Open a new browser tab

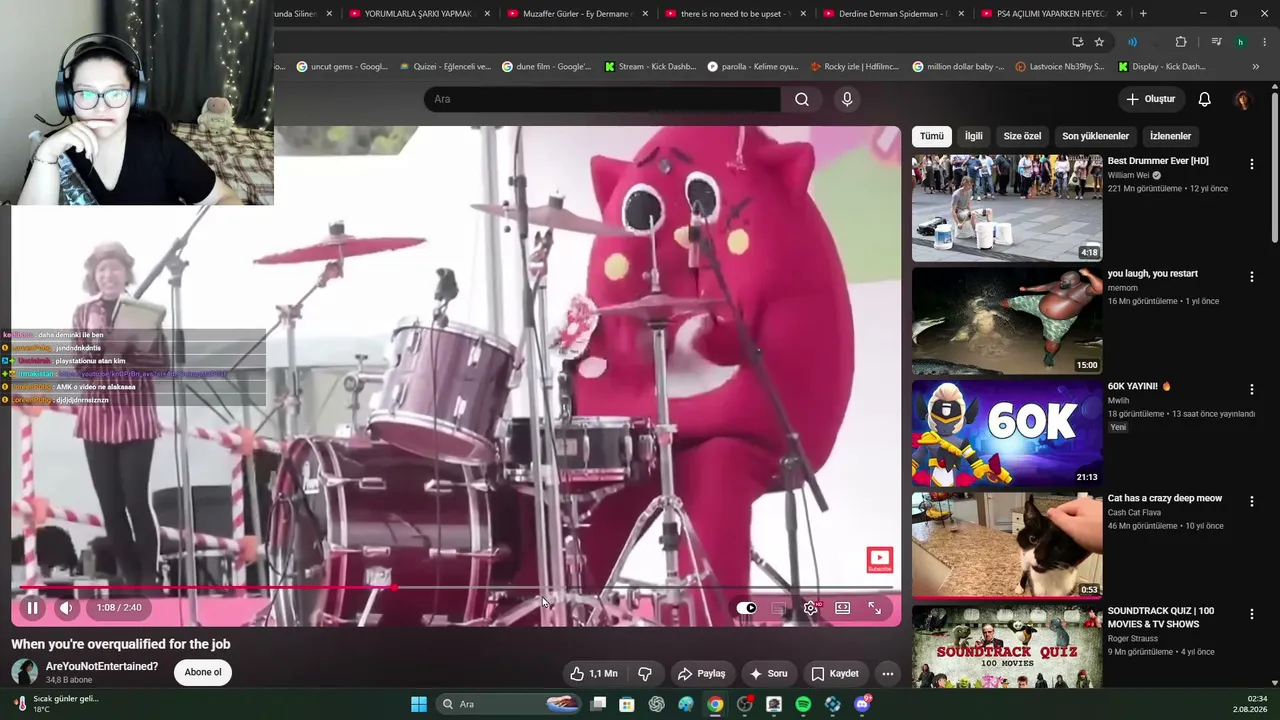1143,14
